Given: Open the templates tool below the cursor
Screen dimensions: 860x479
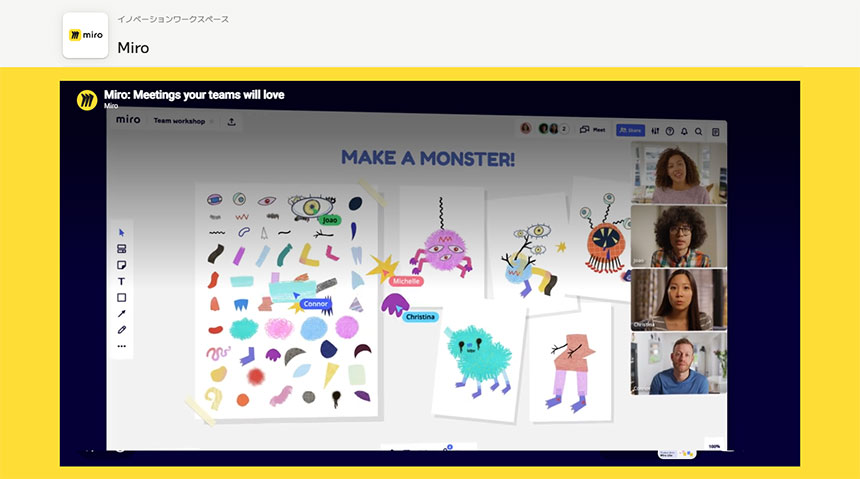Looking at the screenshot, I should (122, 249).
